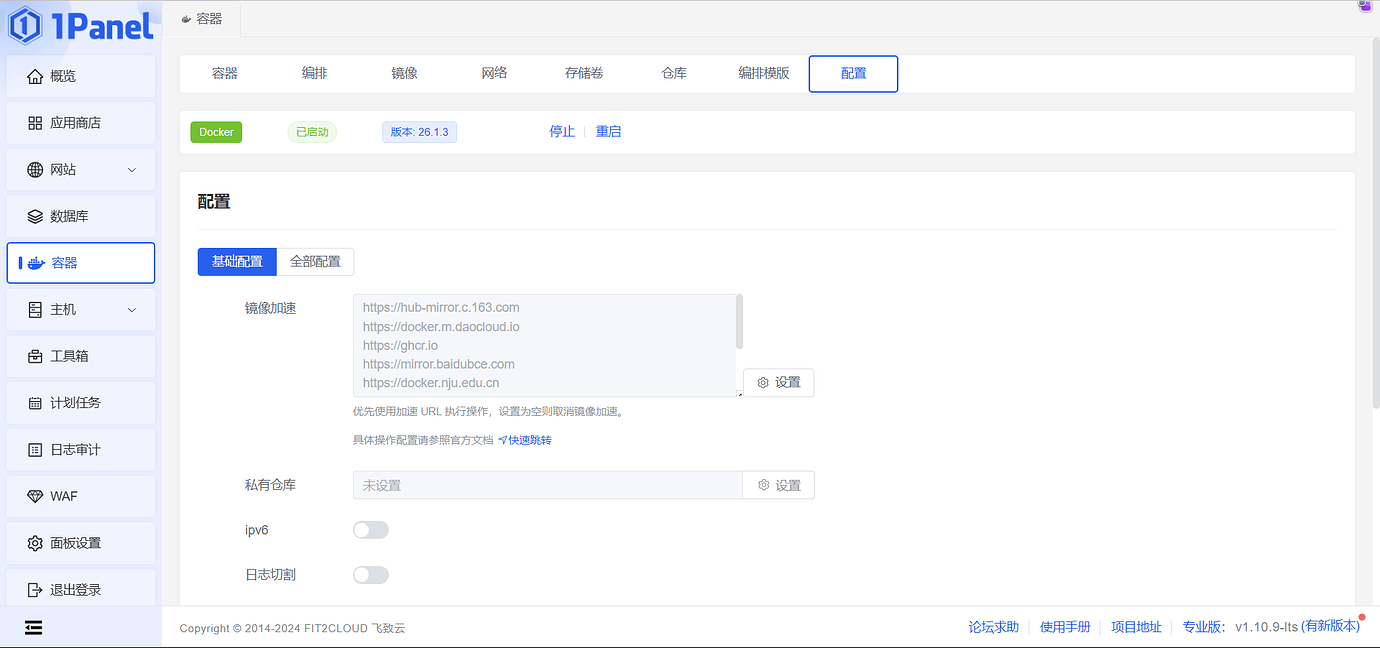Screen dimensions: 1380x648
Task: Click the Docker whale icon beside 容器
Action: pos(36,263)
